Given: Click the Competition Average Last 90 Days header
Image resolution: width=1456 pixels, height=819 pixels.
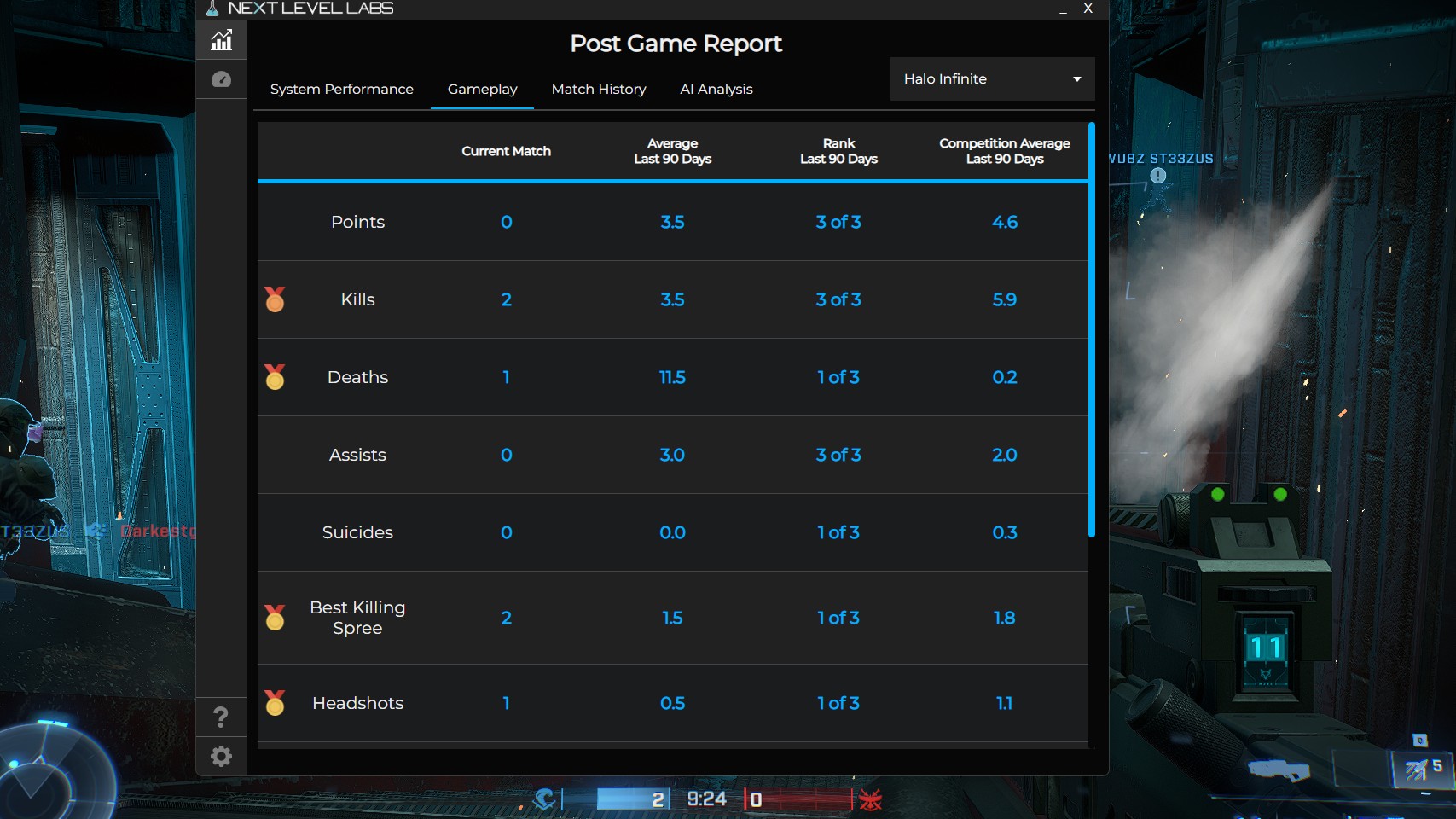Looking at the screenshot, I should [1005, 151].
